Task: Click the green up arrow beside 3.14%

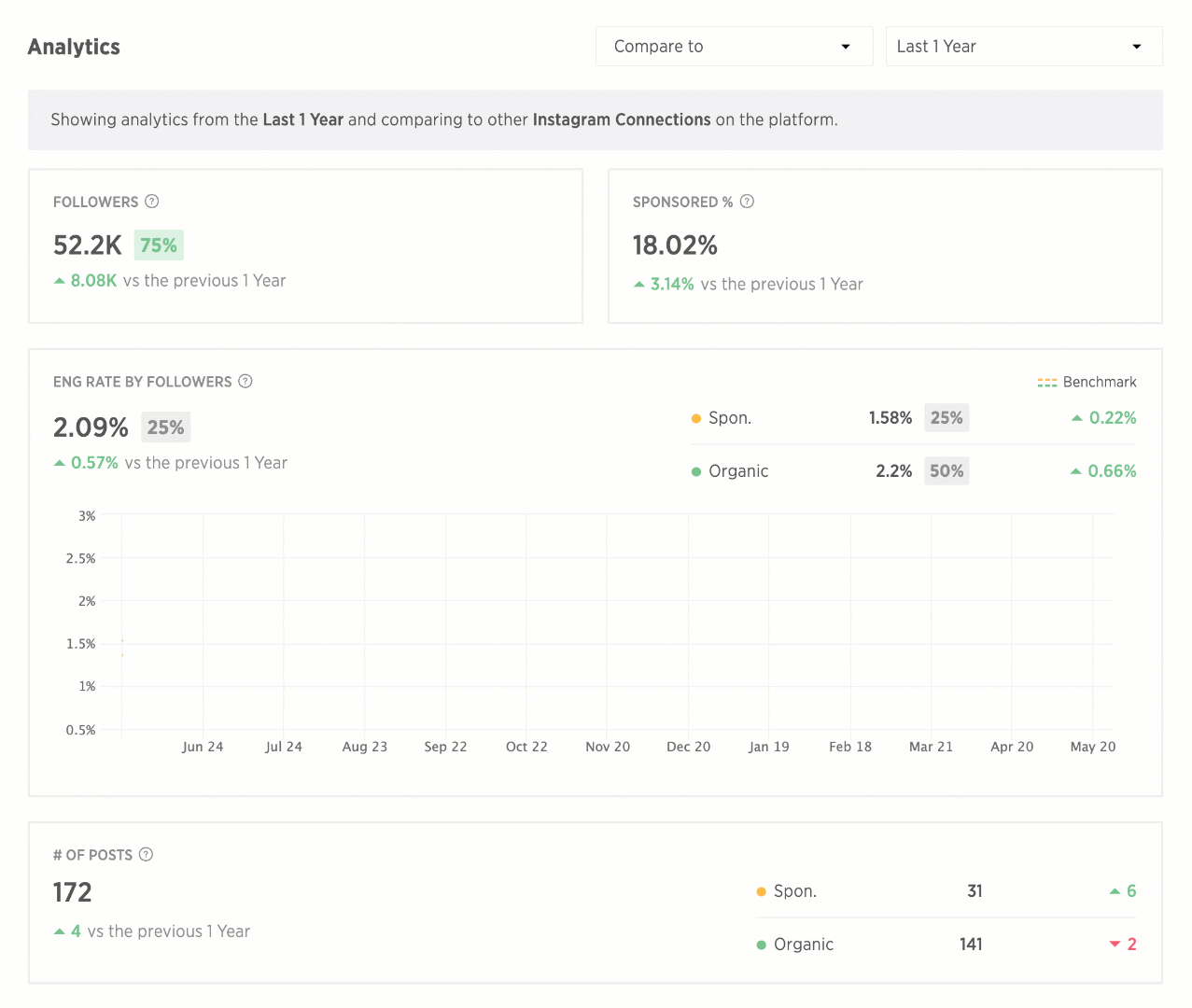Action: pos(639,285)
